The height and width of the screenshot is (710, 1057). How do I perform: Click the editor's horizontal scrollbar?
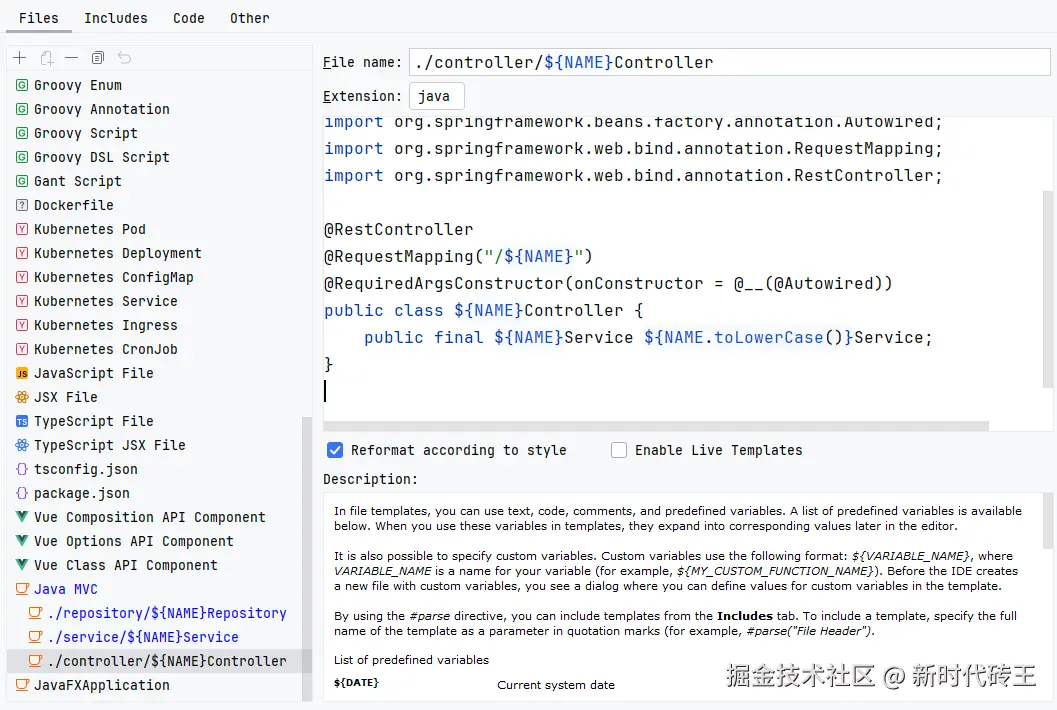(x=656, y=426)
